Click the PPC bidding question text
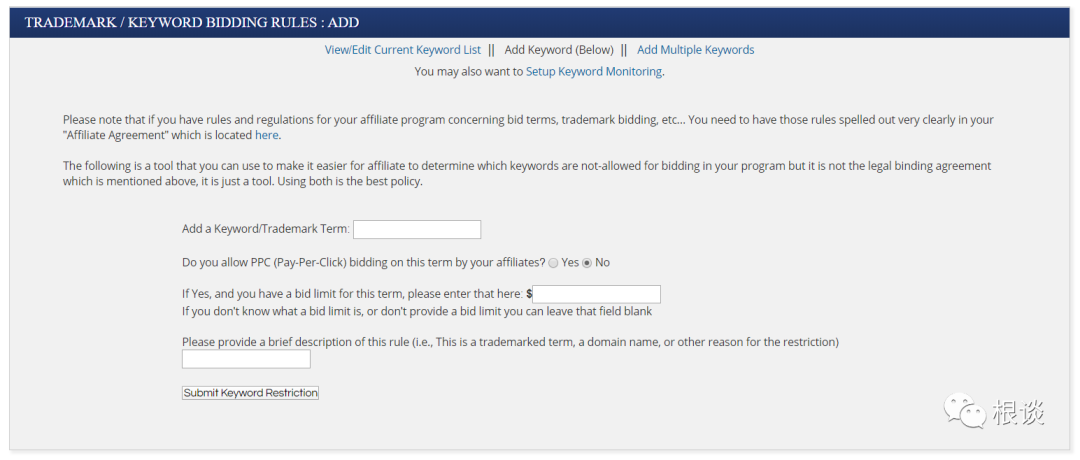 363,263
